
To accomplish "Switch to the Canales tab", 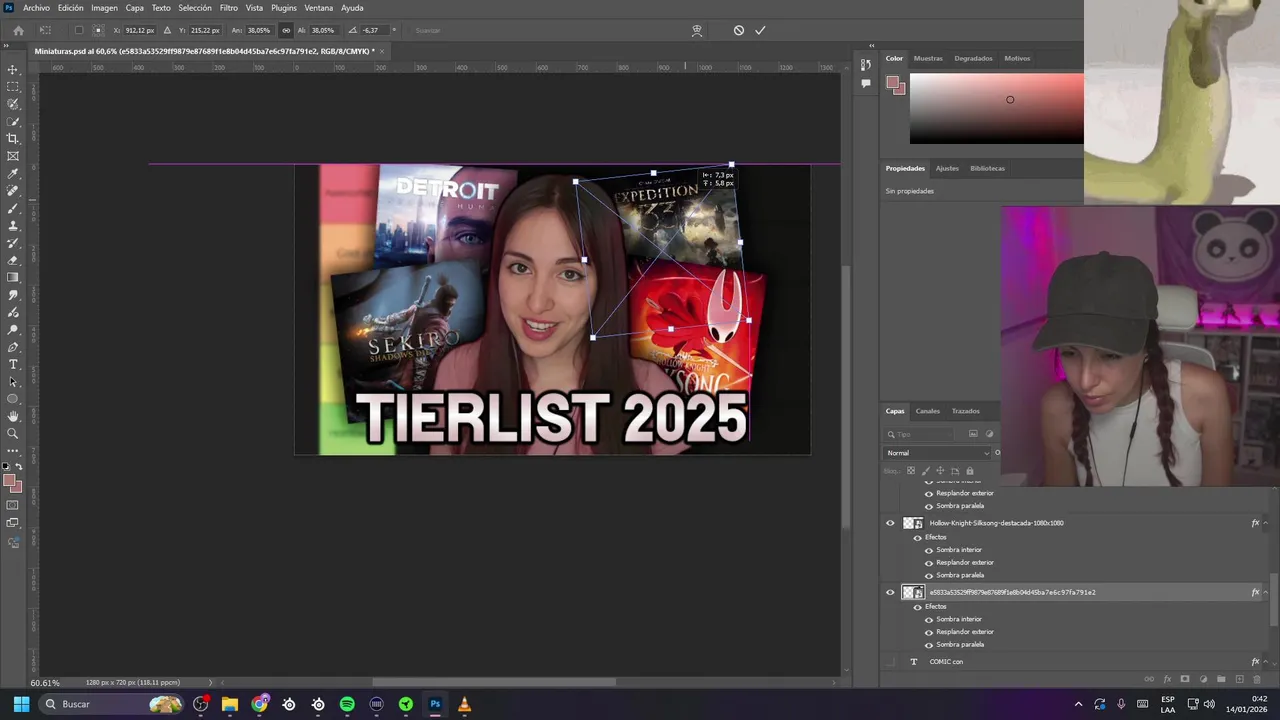I will pyautogui.click(x=928, y=411).
